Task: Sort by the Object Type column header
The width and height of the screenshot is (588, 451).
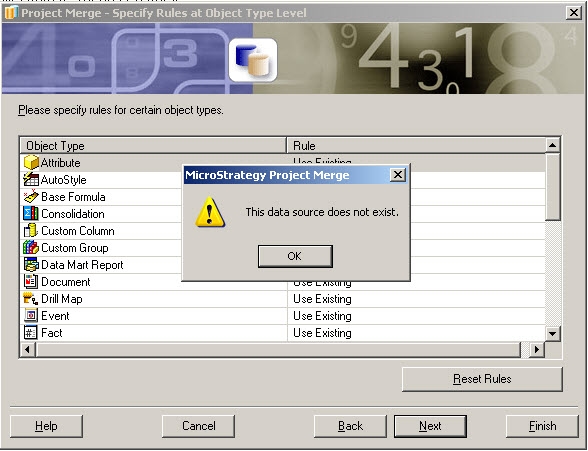Action: 153,145
